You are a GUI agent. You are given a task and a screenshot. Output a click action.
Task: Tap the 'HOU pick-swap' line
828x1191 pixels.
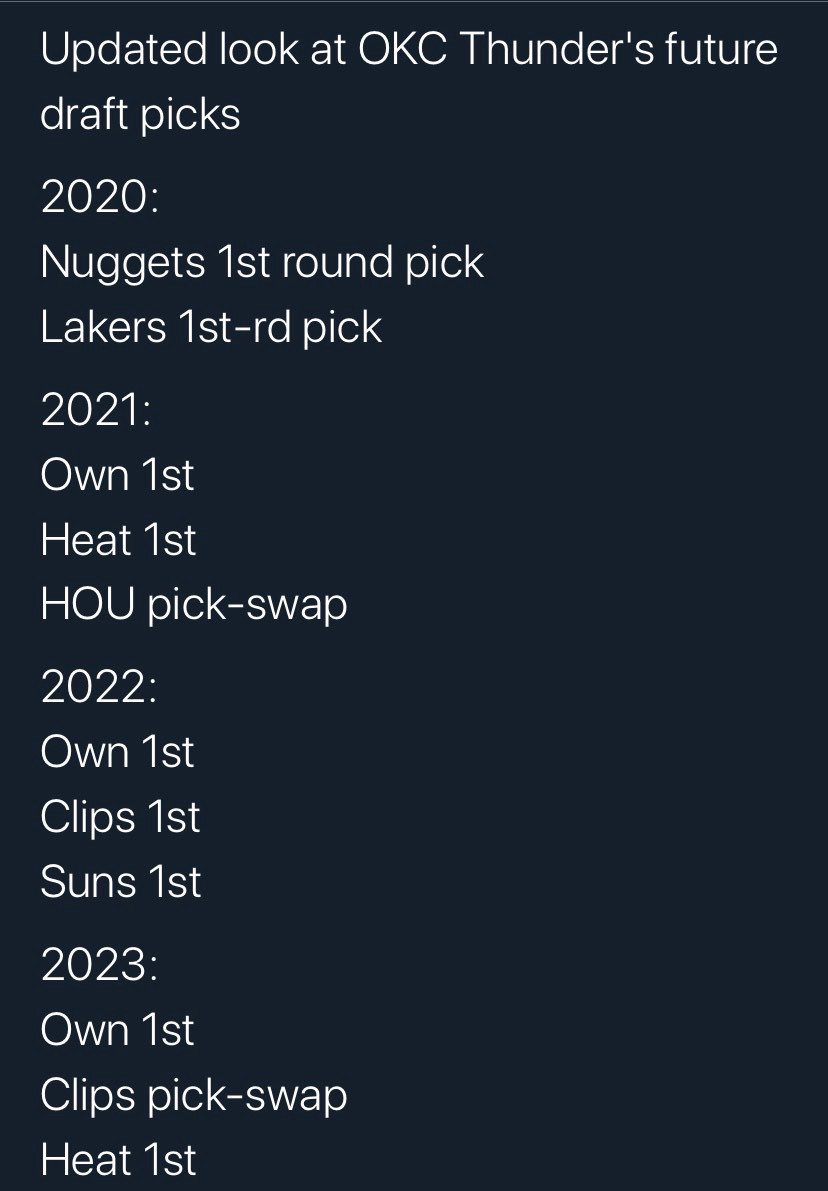pyautogui.click(x=194, y=605)
